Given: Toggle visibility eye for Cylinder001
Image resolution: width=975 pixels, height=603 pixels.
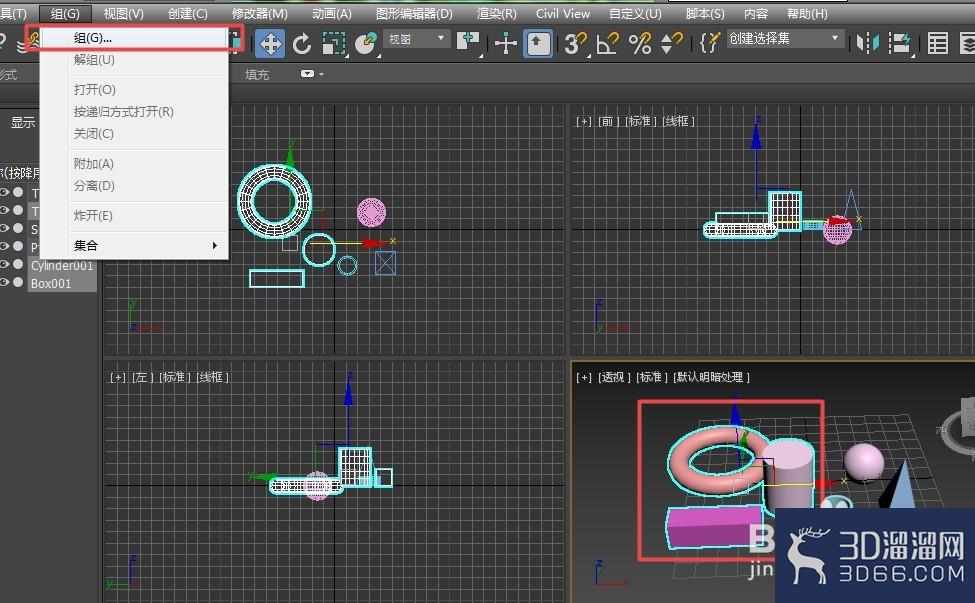Looking at the screenshot, I should pos(4,264).
